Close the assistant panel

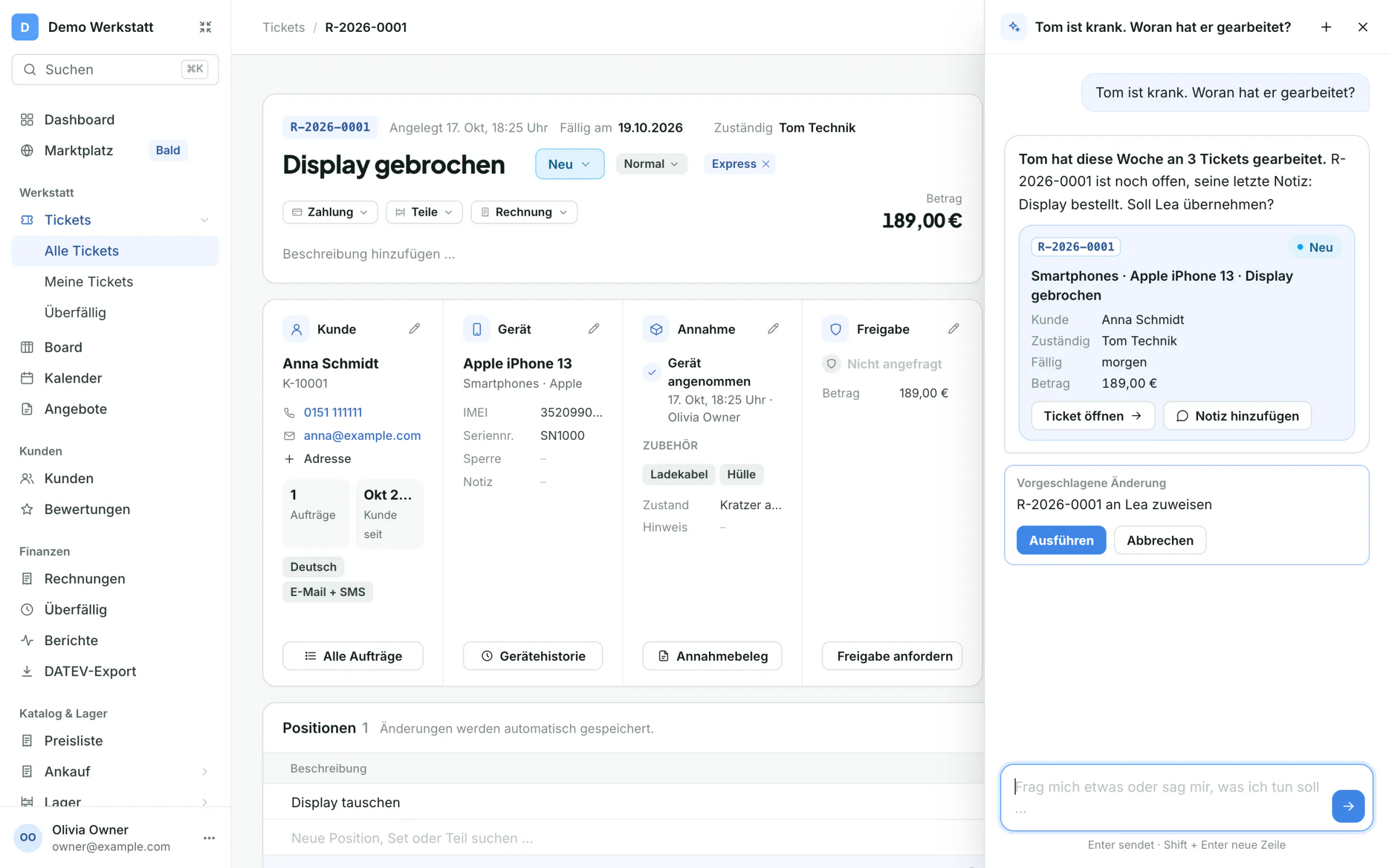click(1363, 27)
